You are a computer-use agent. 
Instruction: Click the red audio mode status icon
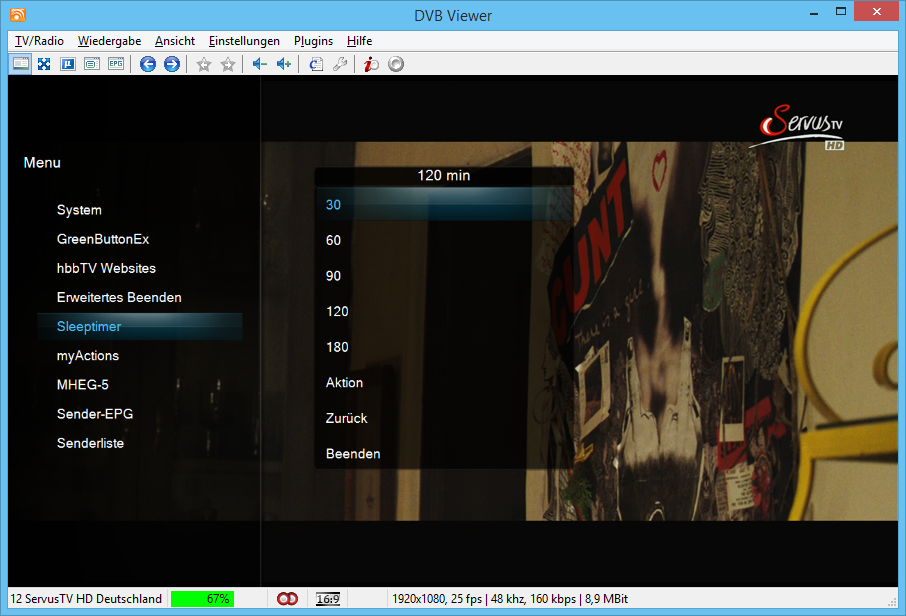[287, 599]
